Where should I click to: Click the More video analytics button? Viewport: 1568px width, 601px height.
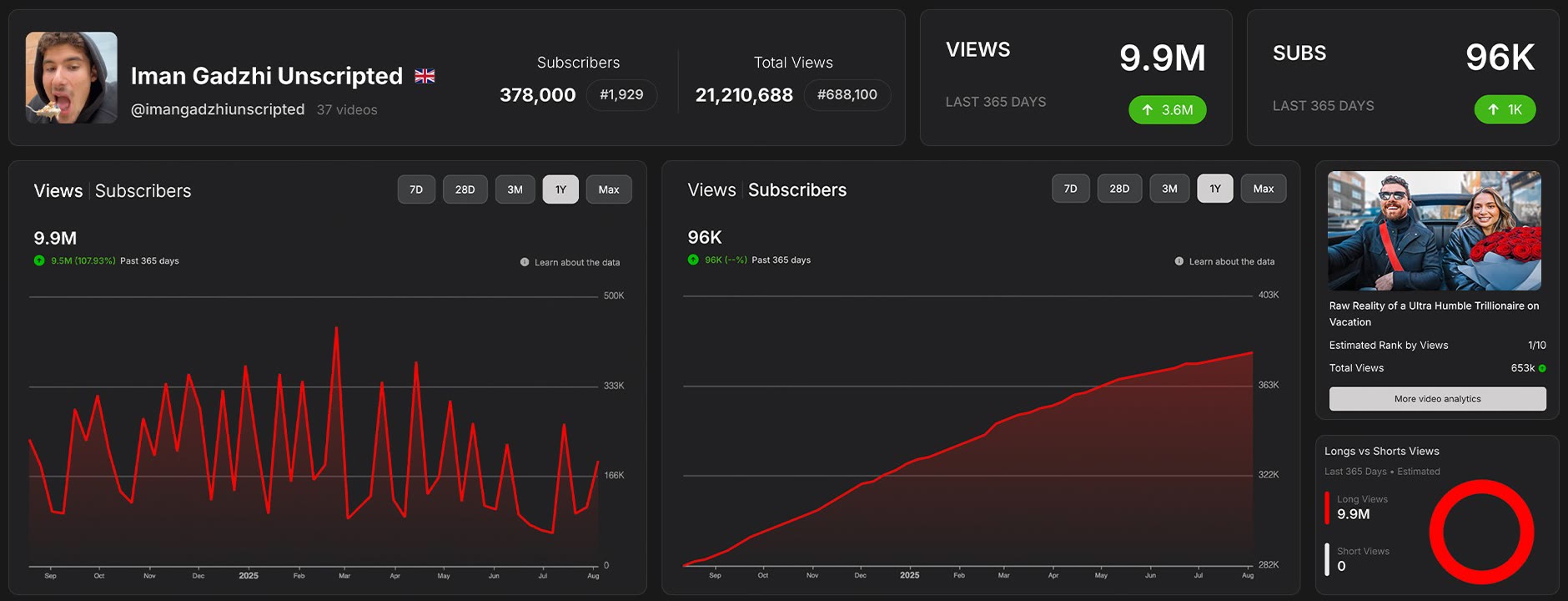[1438, 399]
